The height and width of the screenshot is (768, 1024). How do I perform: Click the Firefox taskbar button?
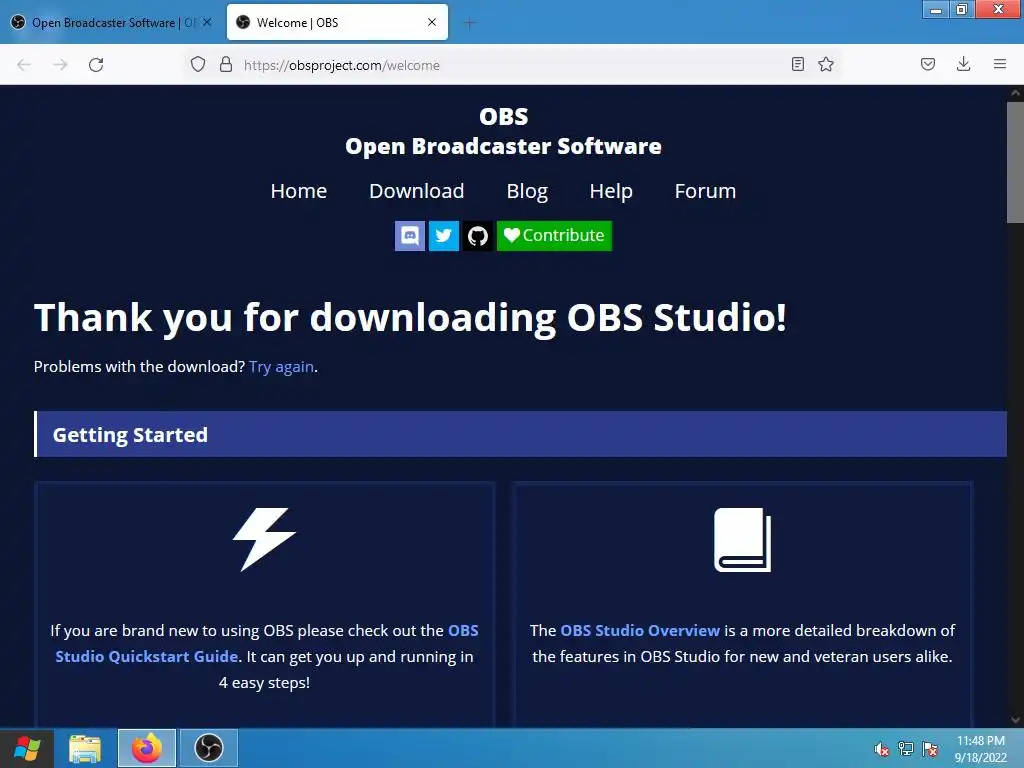147,748
